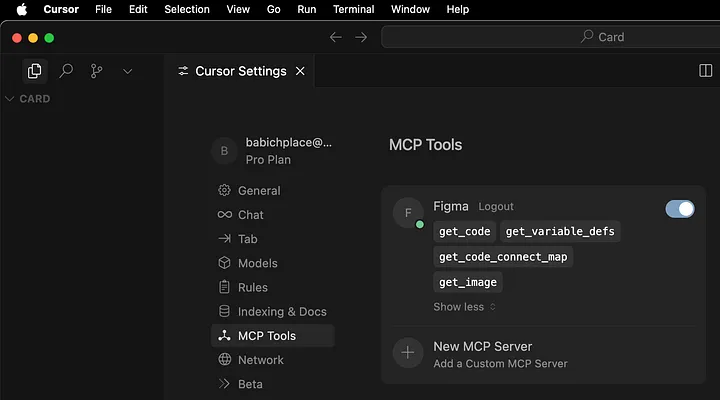Select MCP Tools in settings sidebar
Screen dimensions: 720x400
pos(273,336)
